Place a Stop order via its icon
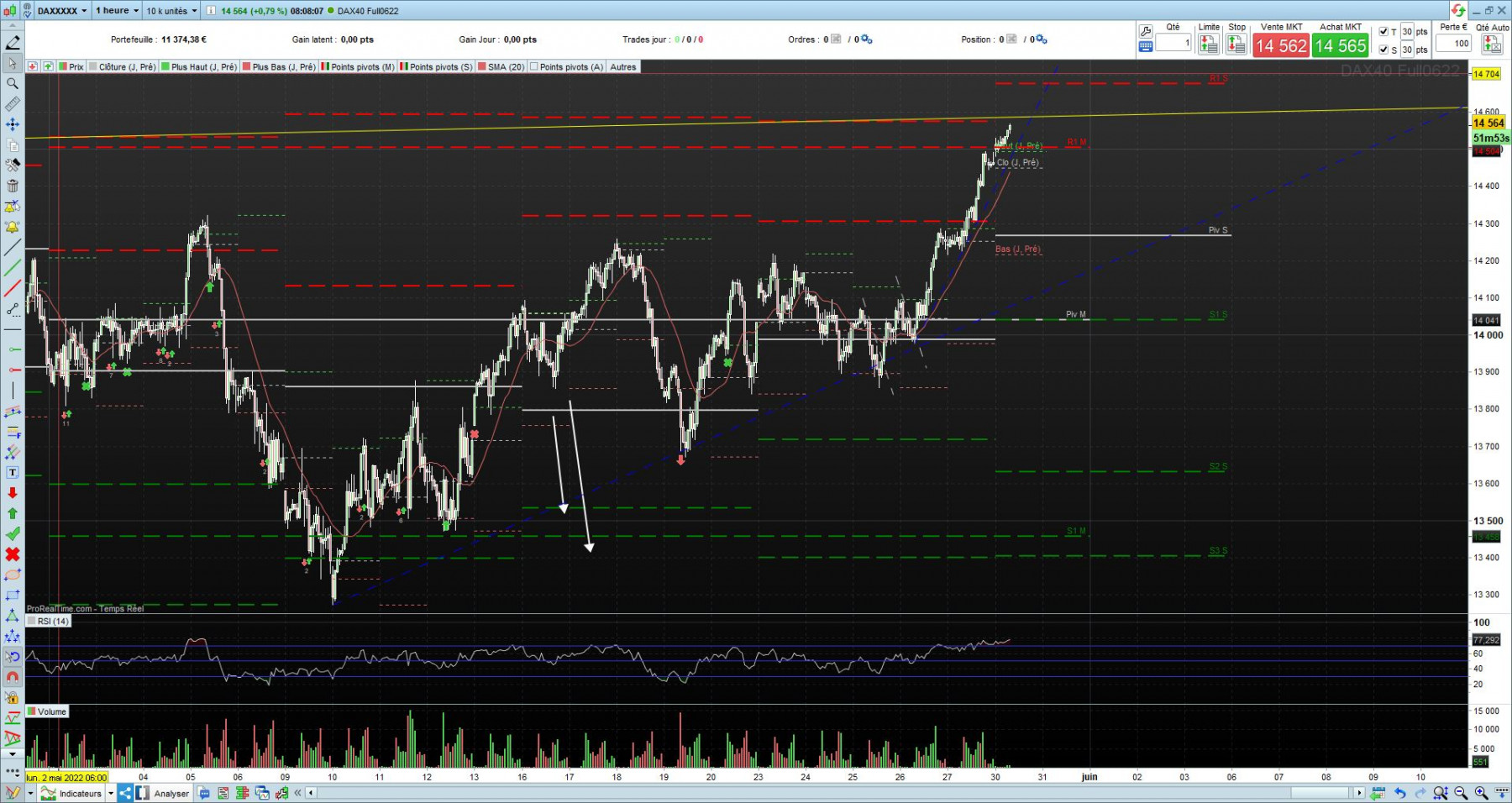 click(x=1236, y=45)
